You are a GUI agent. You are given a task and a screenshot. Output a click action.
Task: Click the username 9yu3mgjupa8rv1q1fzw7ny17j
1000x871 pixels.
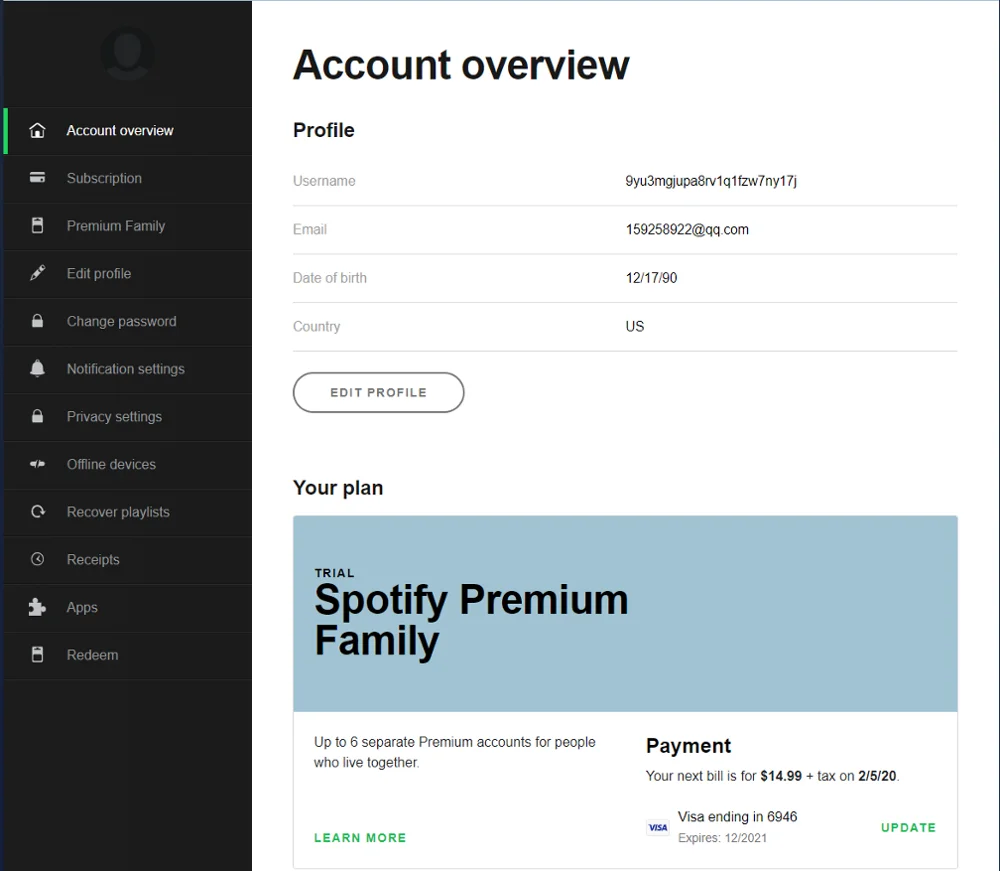(710, 181)
